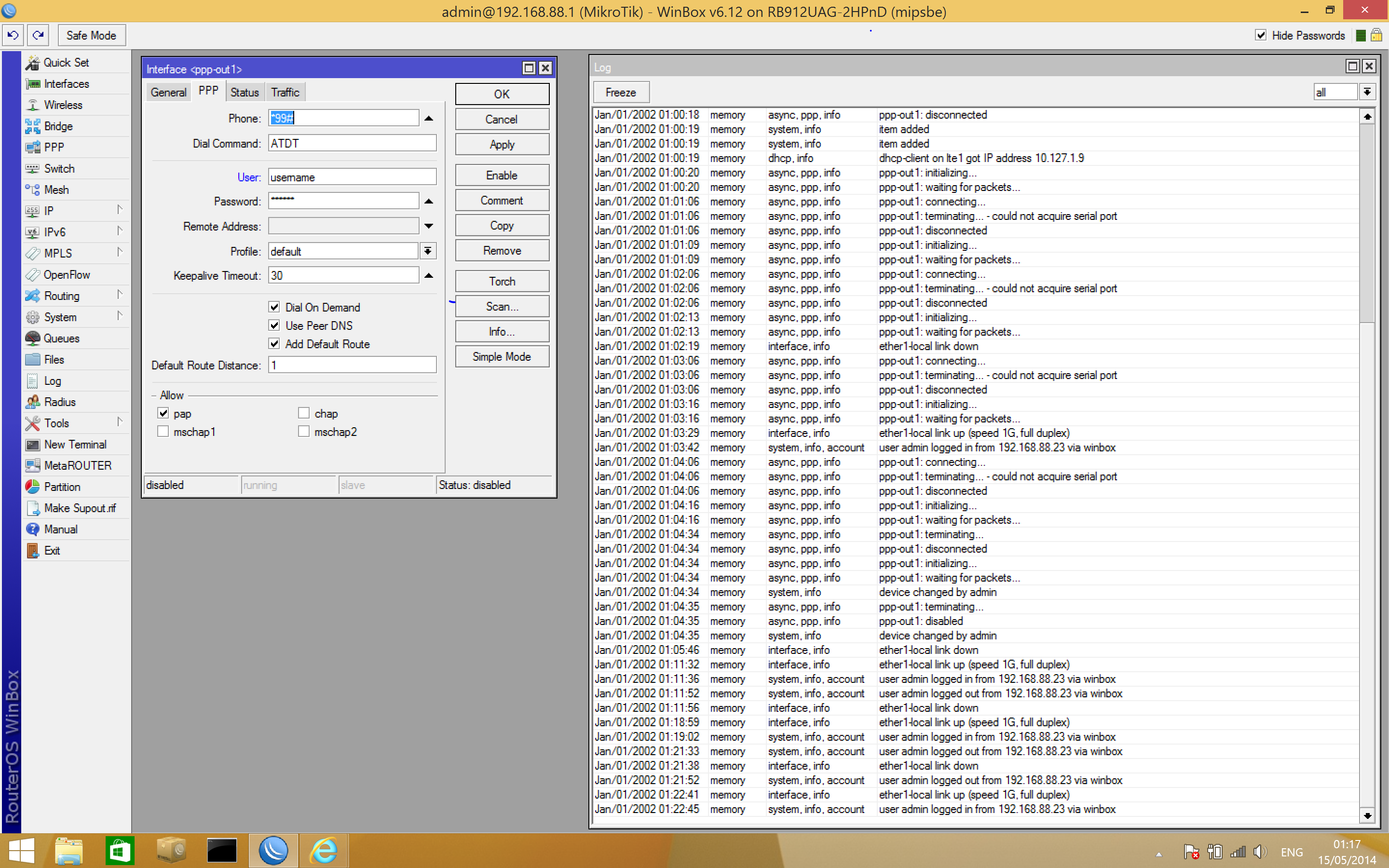The width and height of the screenshot is (1389, 868).
Task: Enable the mschap2 authentication option
Action: click(304, 432)
